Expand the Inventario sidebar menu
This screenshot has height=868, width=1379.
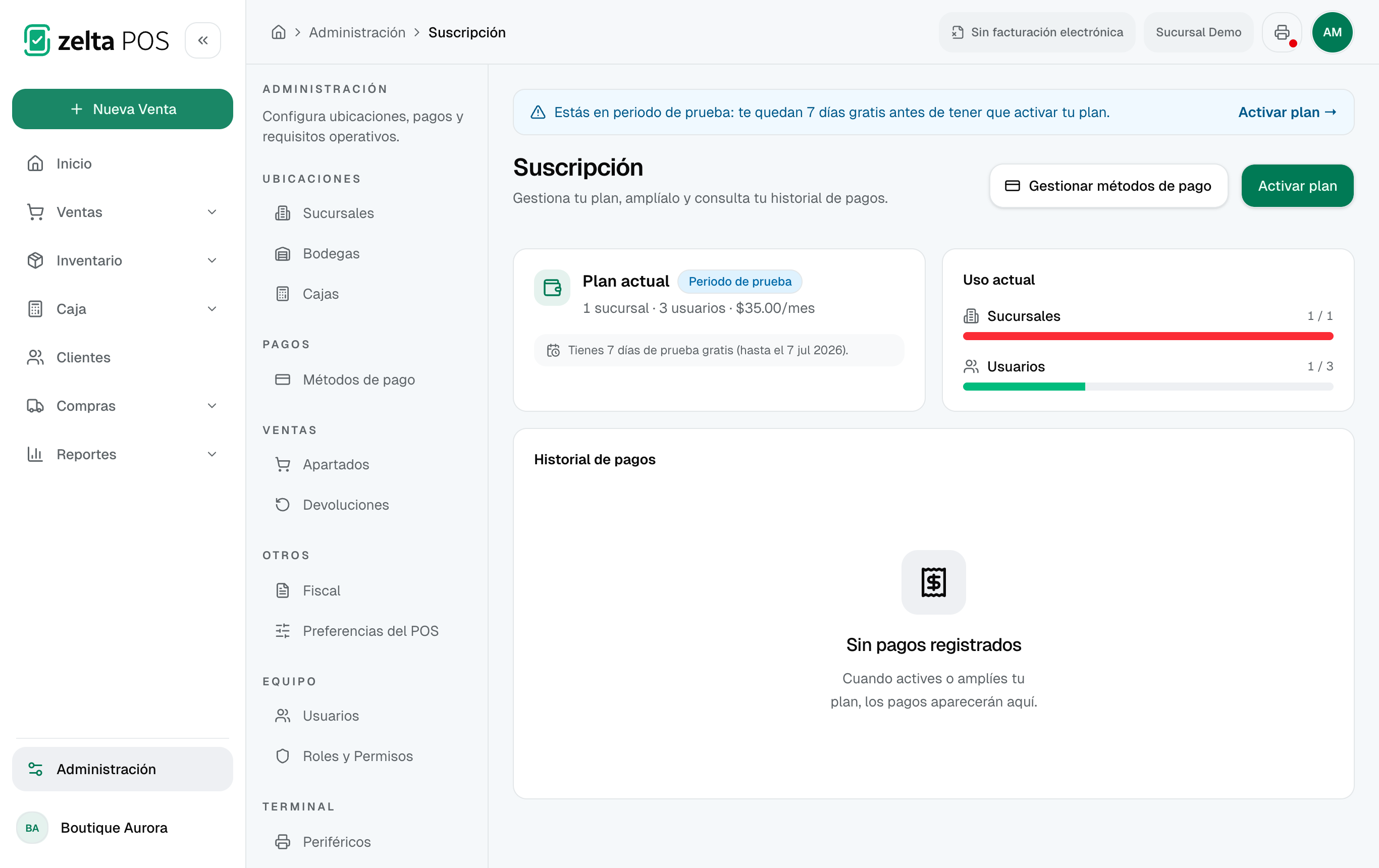123,260
